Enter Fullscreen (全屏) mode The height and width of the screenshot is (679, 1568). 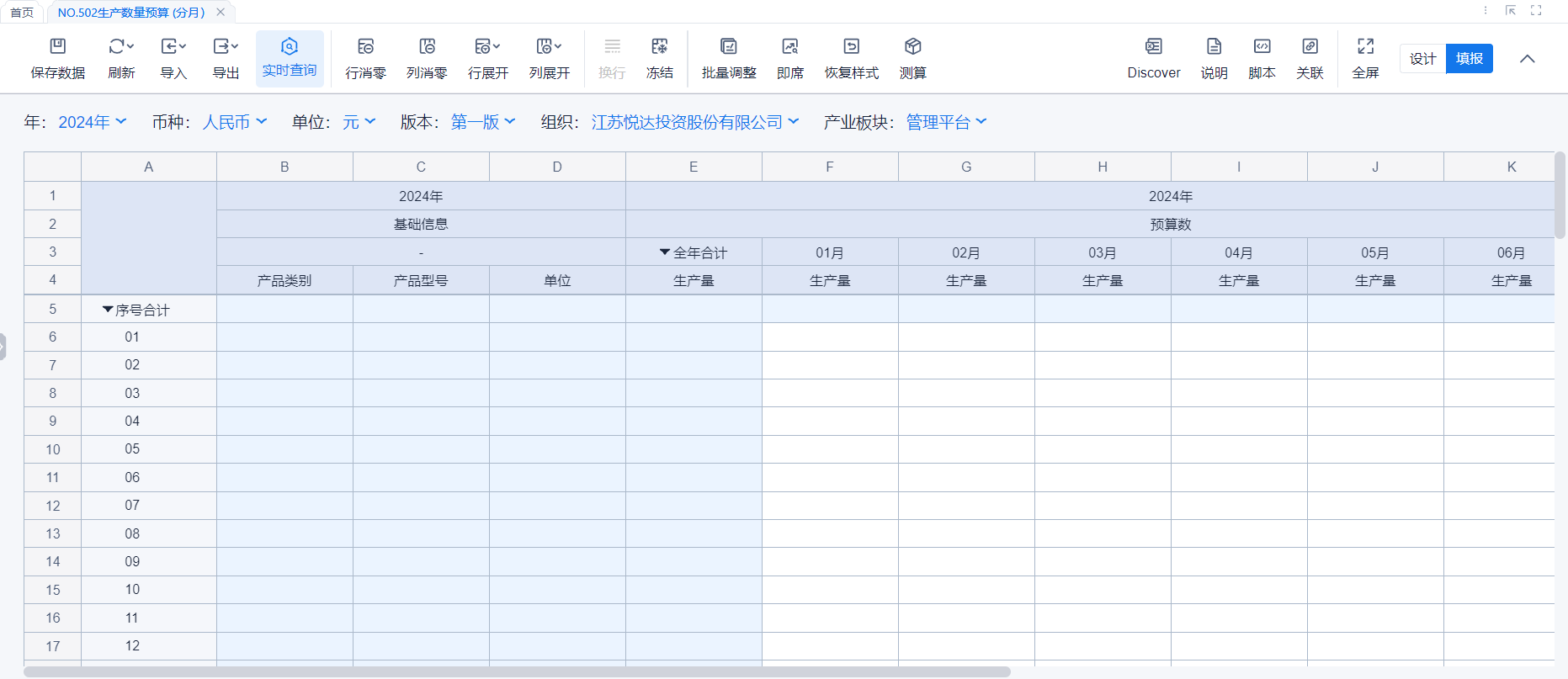pos(1365,47)
